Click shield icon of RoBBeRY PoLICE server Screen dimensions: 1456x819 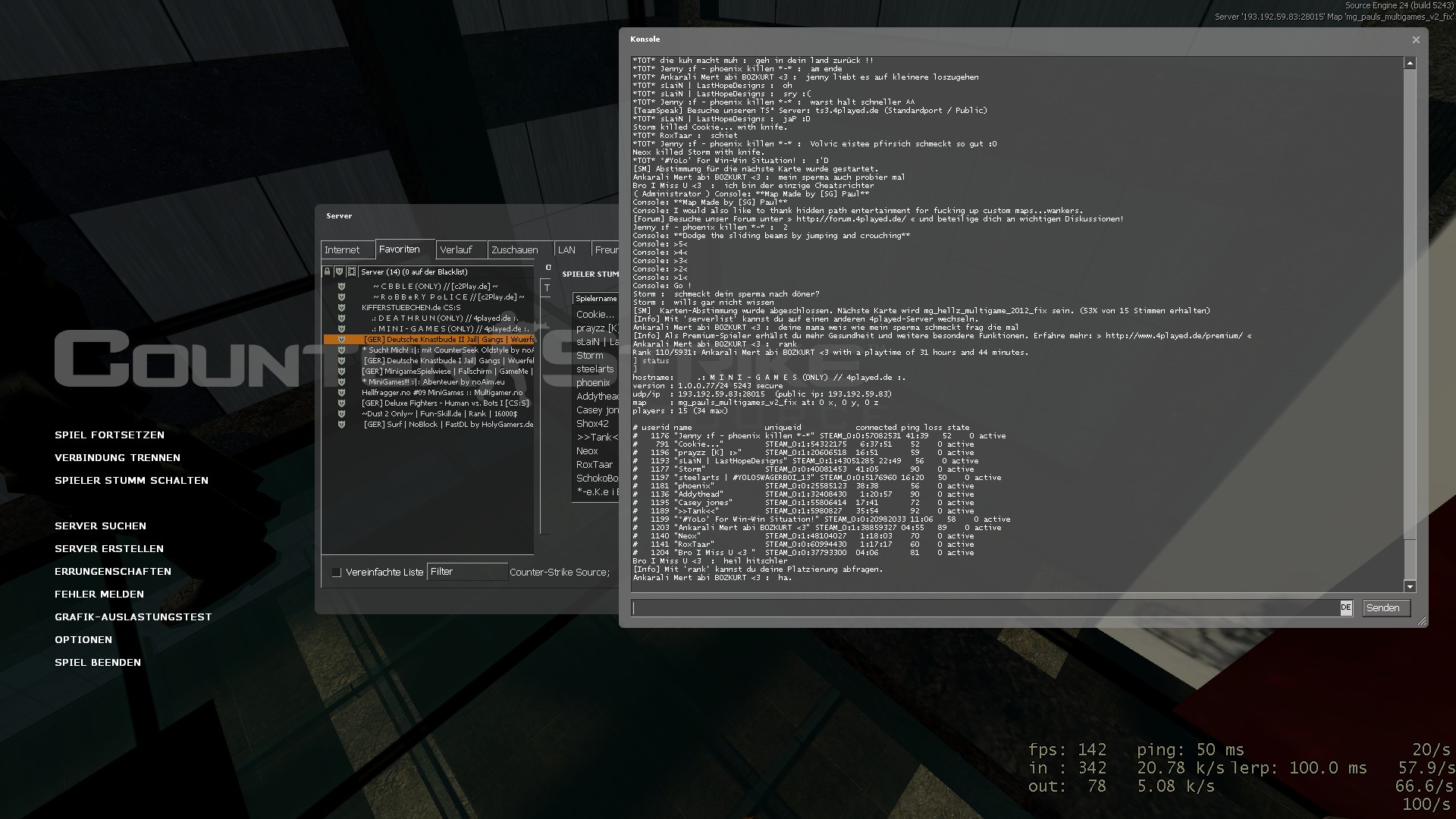[x=341, y=297]
